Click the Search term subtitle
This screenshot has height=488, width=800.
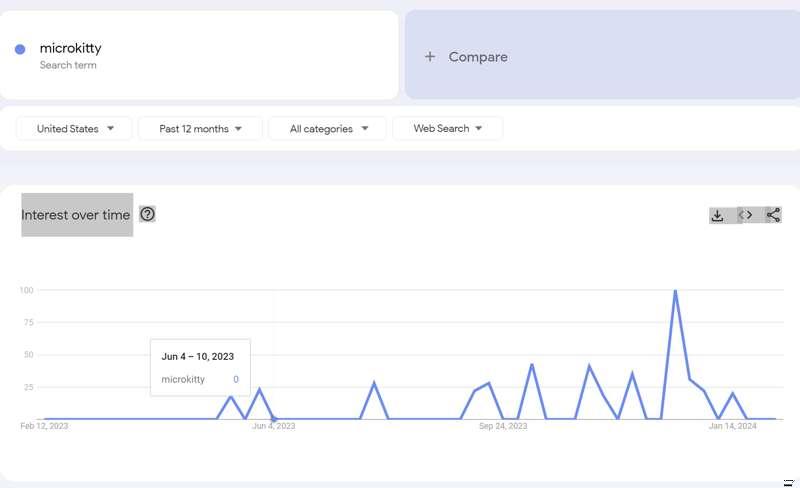coord(68,65)
